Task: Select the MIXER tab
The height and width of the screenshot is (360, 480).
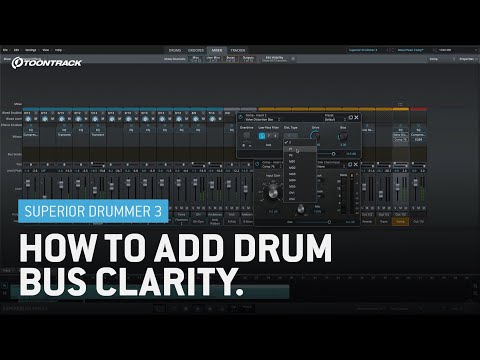Action: [x=217, y=50]
